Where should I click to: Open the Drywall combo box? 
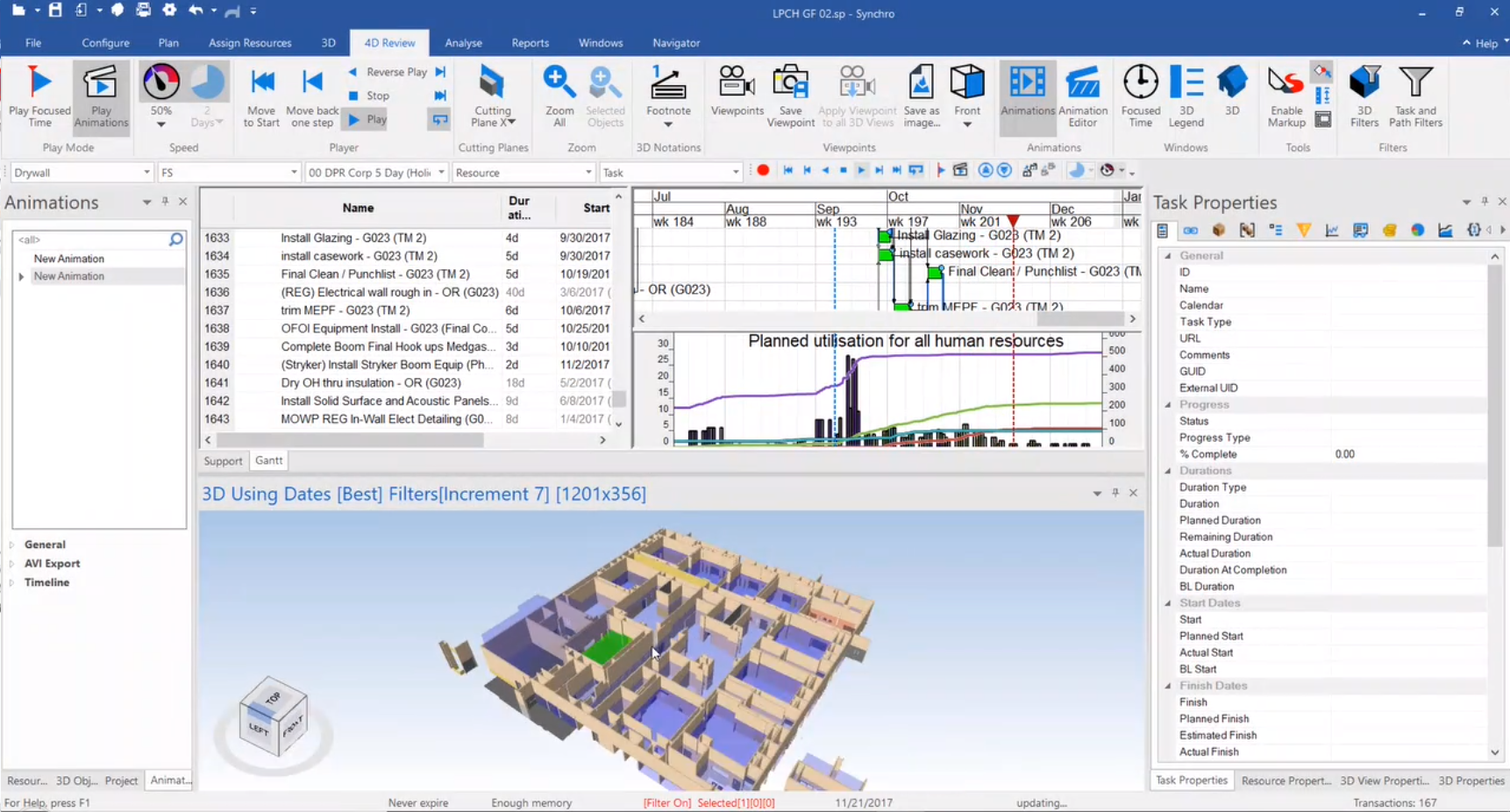[82, 173]
